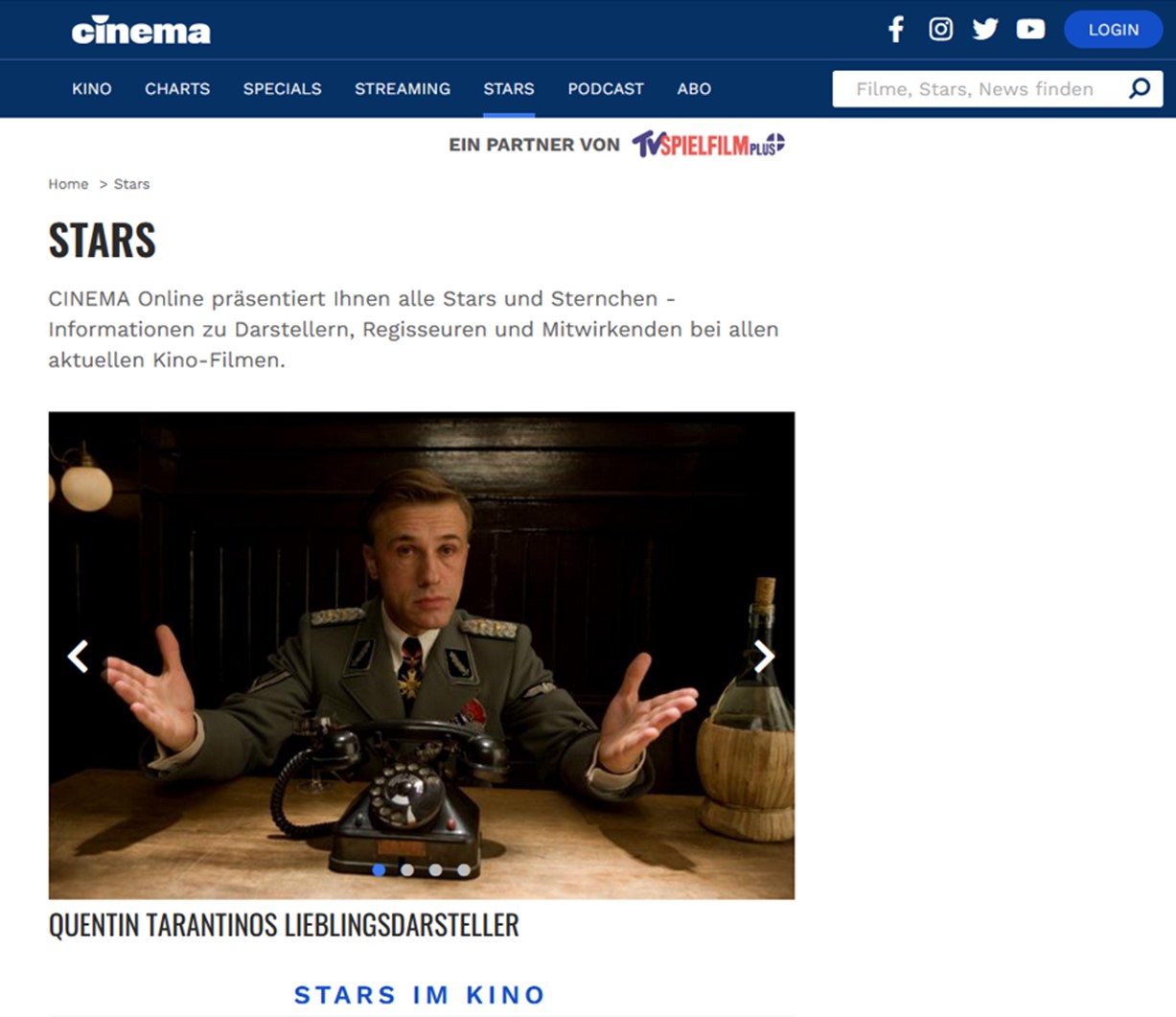Follow the Home breadcrumb link
1176x1017 pixels.
[x=68, y=184]
